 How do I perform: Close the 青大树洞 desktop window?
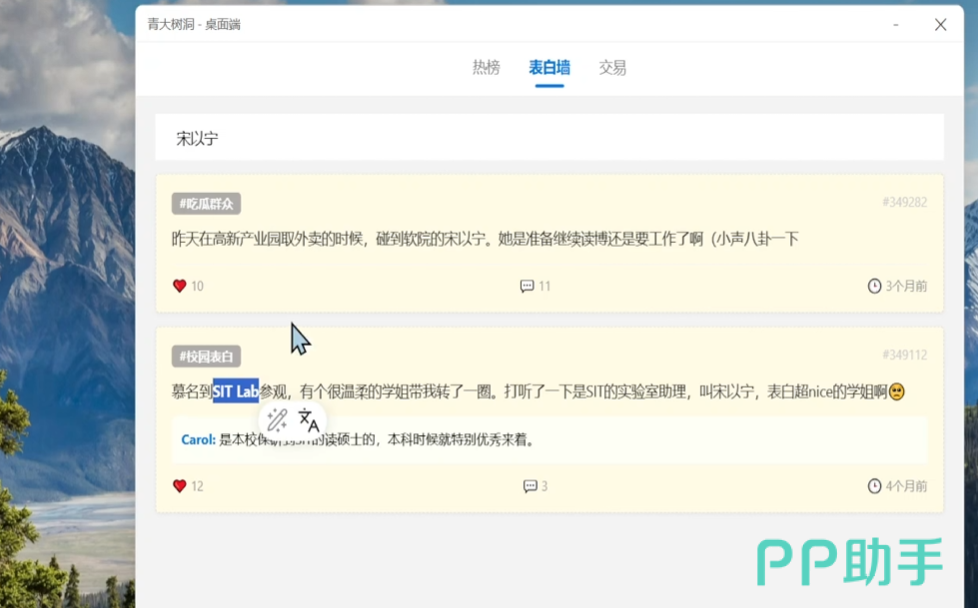point(940,25)
